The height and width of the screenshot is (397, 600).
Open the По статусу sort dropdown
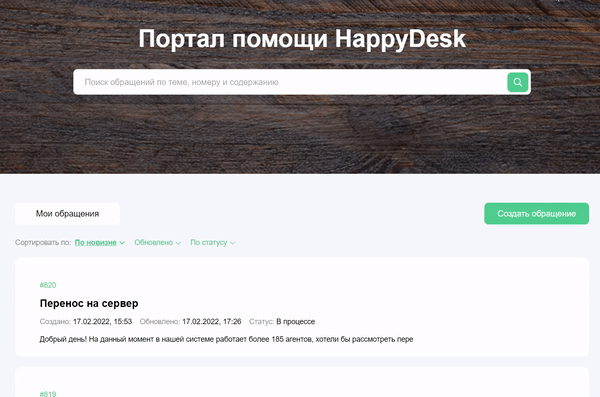click(213, 242)
